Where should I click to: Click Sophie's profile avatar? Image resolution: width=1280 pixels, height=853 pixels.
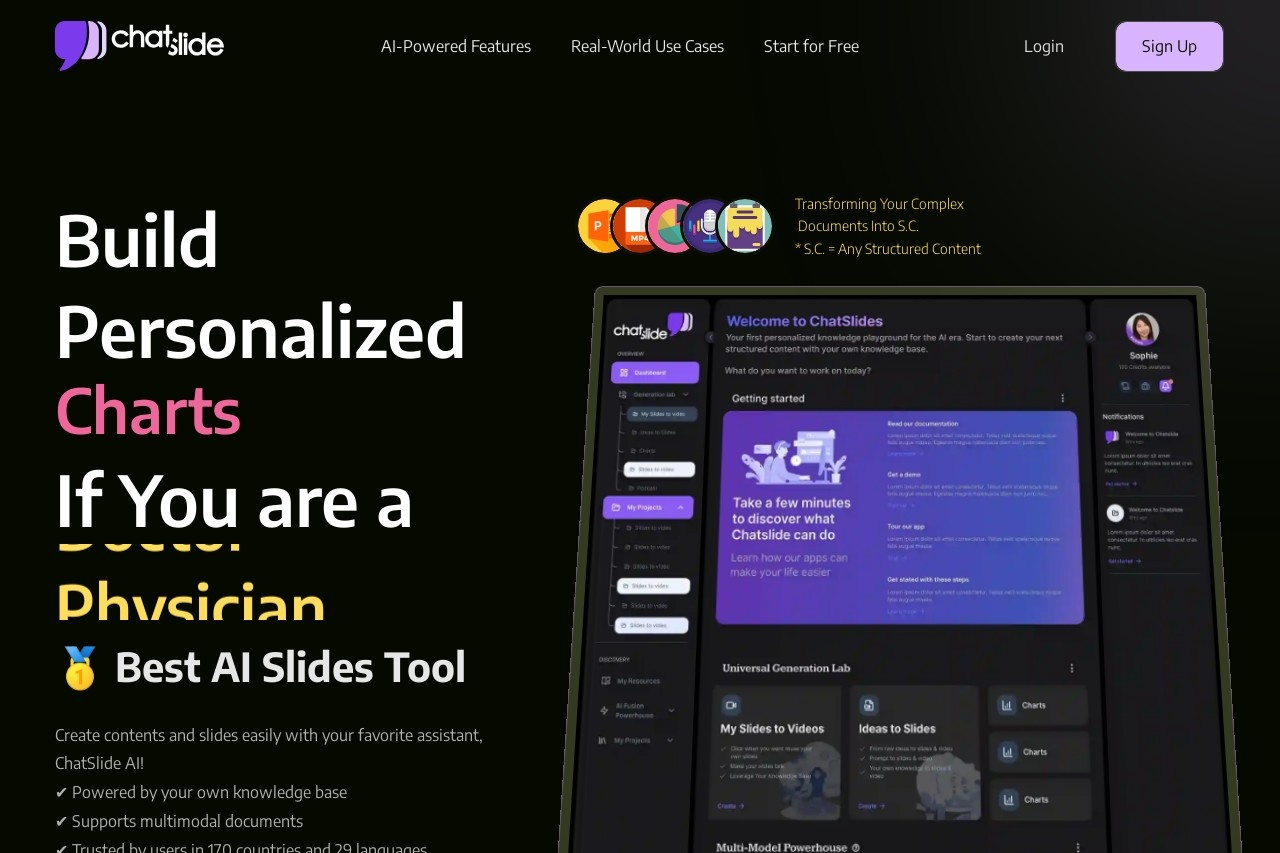(1142, 329)
